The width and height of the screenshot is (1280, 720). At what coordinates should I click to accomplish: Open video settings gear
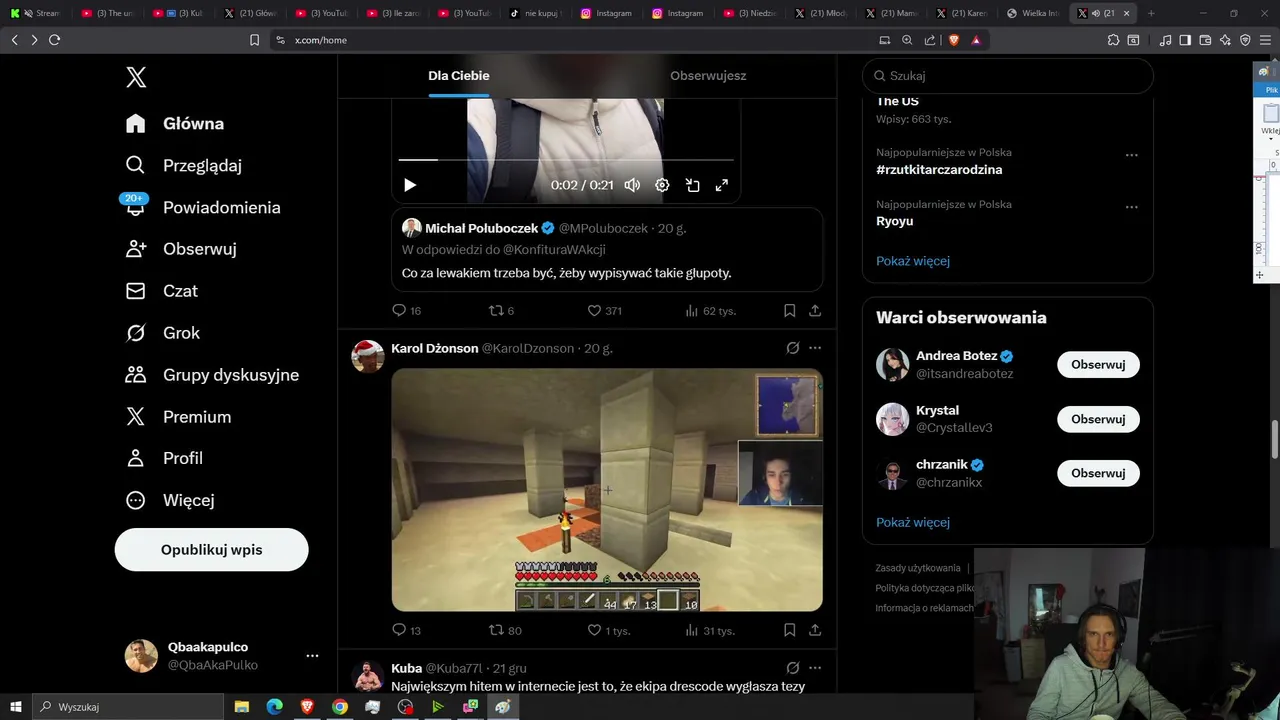(x=662, y=185)
